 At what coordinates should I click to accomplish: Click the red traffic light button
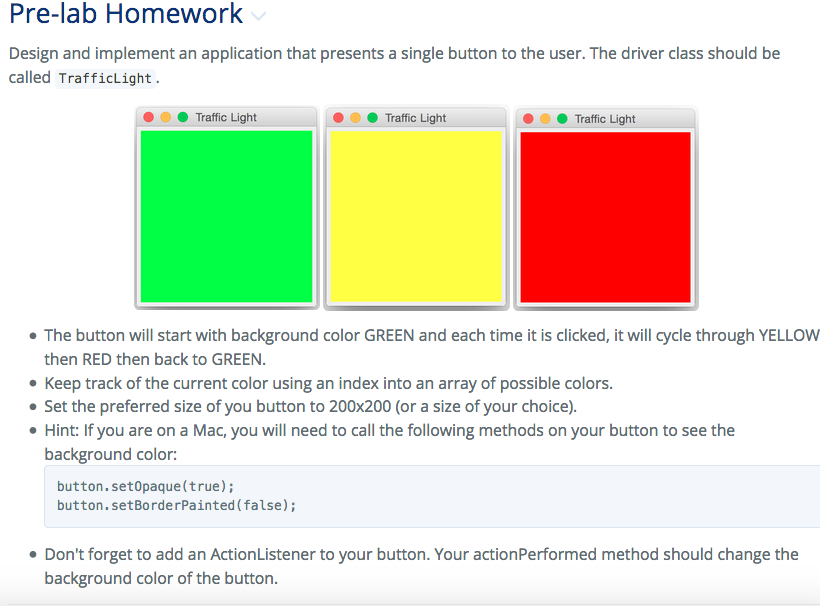[605, 215]
